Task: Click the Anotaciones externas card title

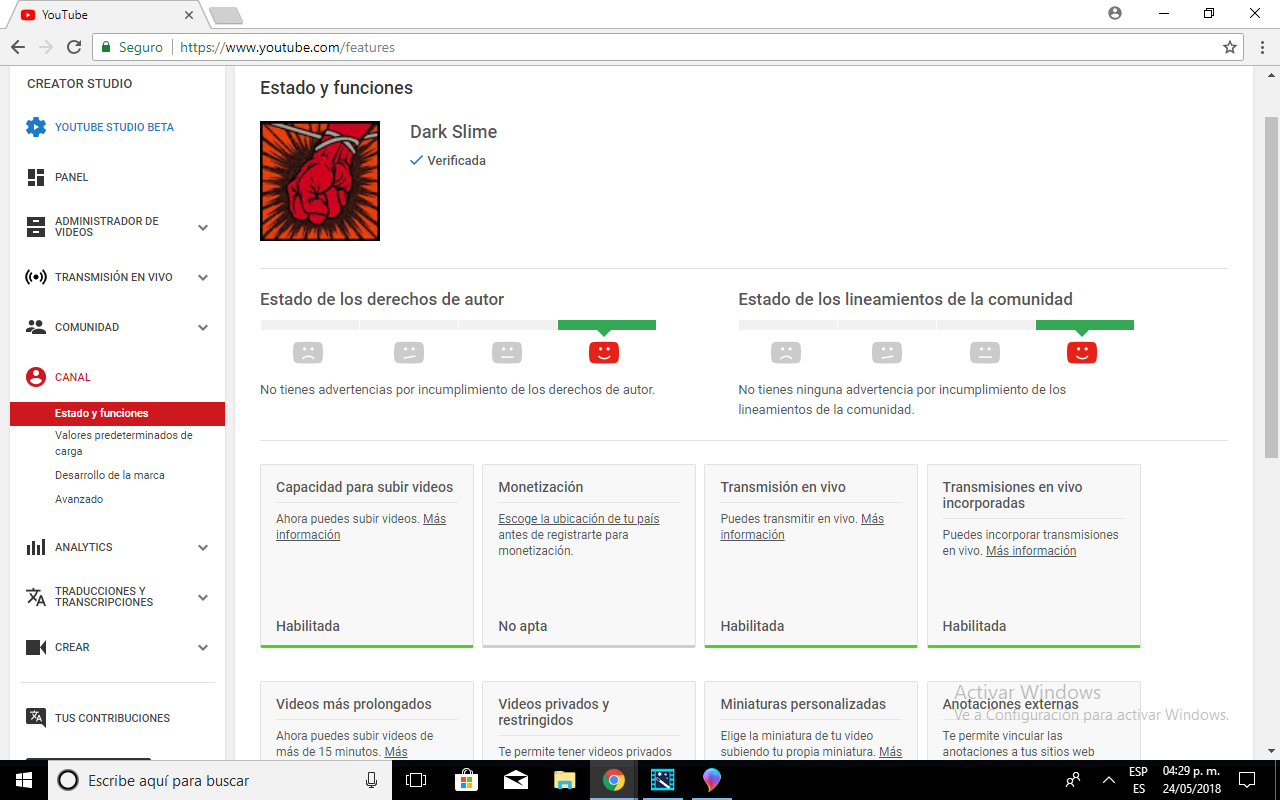Action: click(1011, 704)
